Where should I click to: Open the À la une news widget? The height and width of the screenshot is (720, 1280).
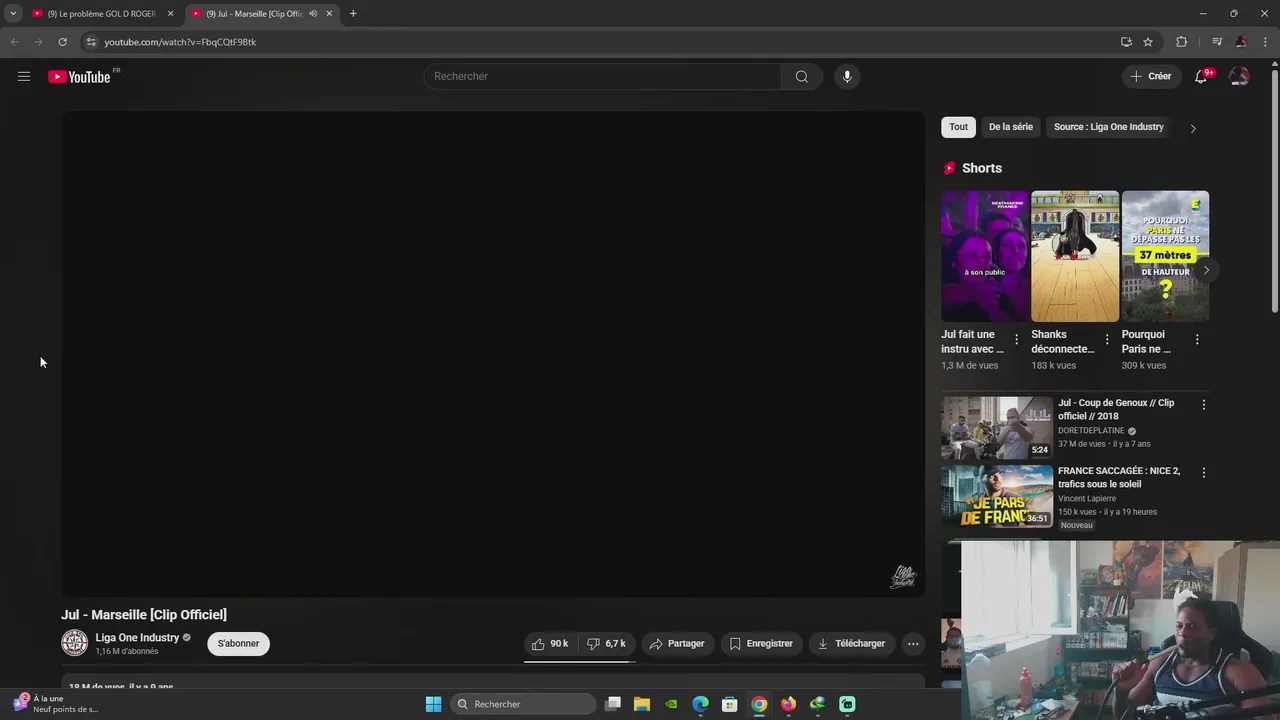coord(56,704)
